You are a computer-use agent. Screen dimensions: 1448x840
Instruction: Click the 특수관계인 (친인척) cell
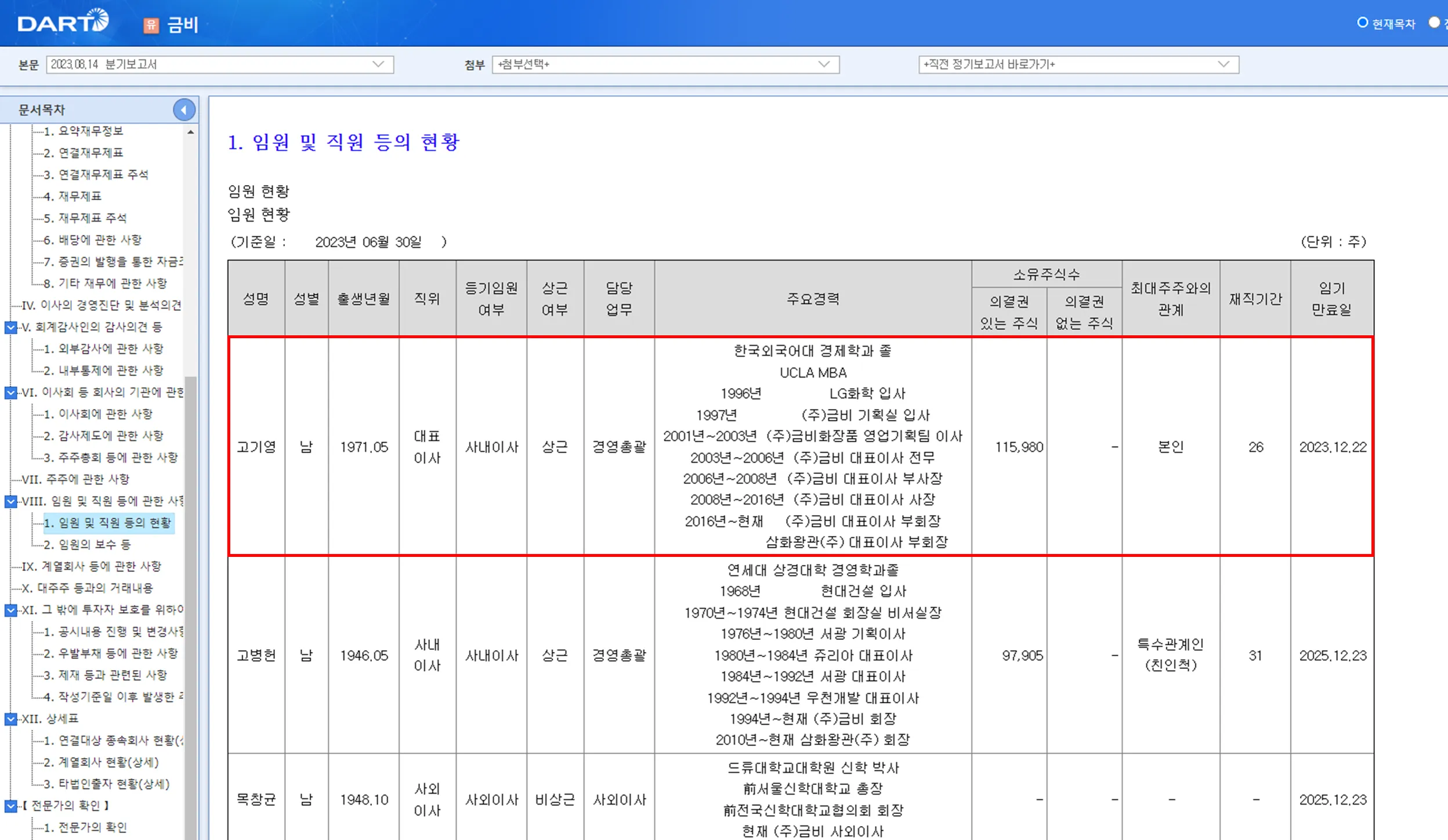[1171, 655]
